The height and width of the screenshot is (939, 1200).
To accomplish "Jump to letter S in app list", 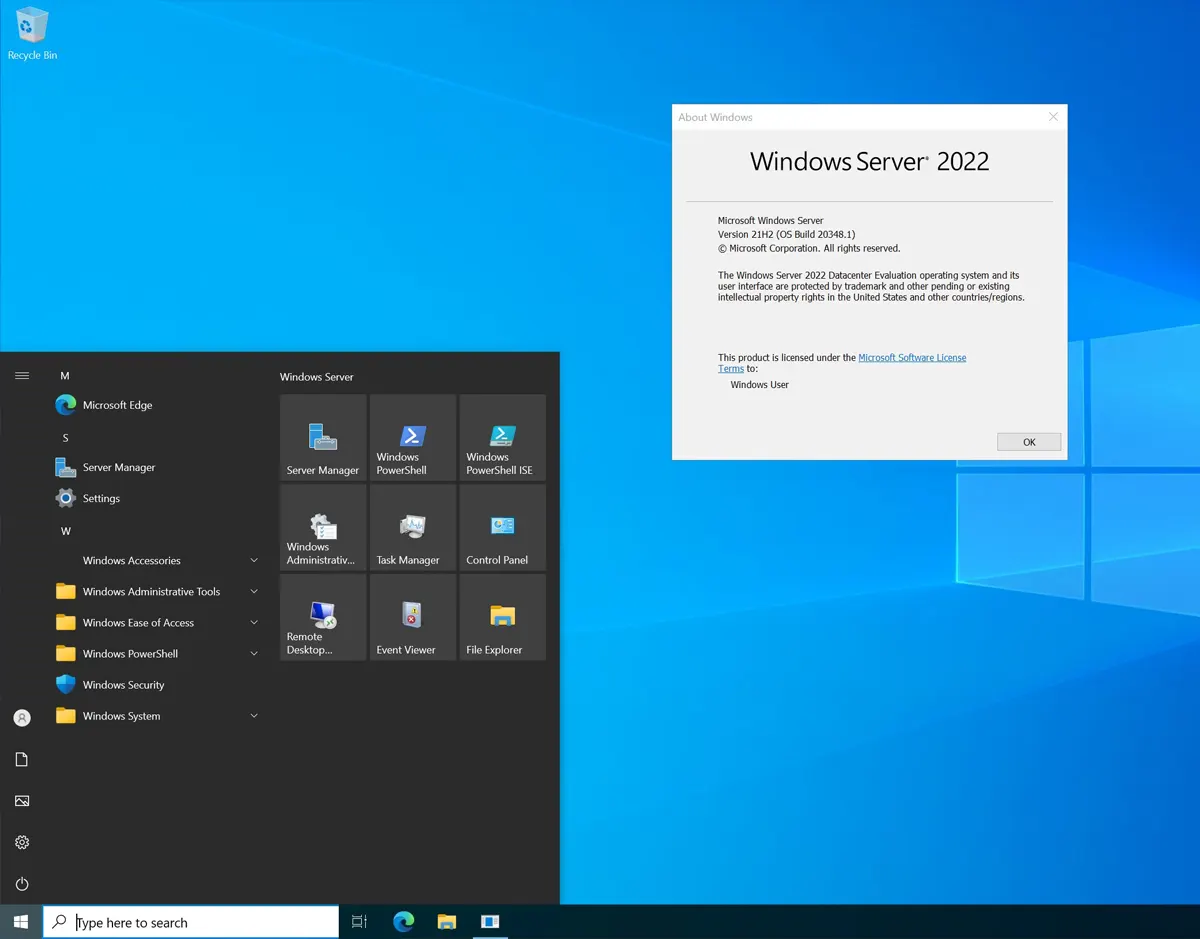I will [65, 438].
